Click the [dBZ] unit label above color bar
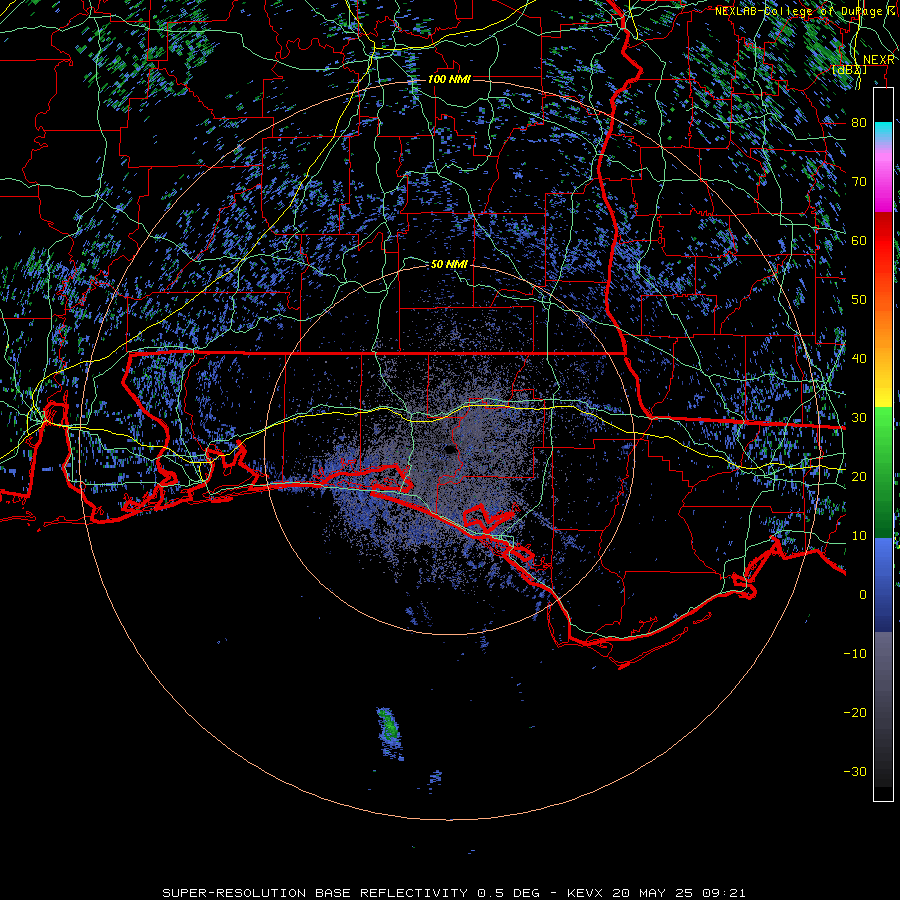The width and height of the screenshot is (900, 900). point(849,70)
